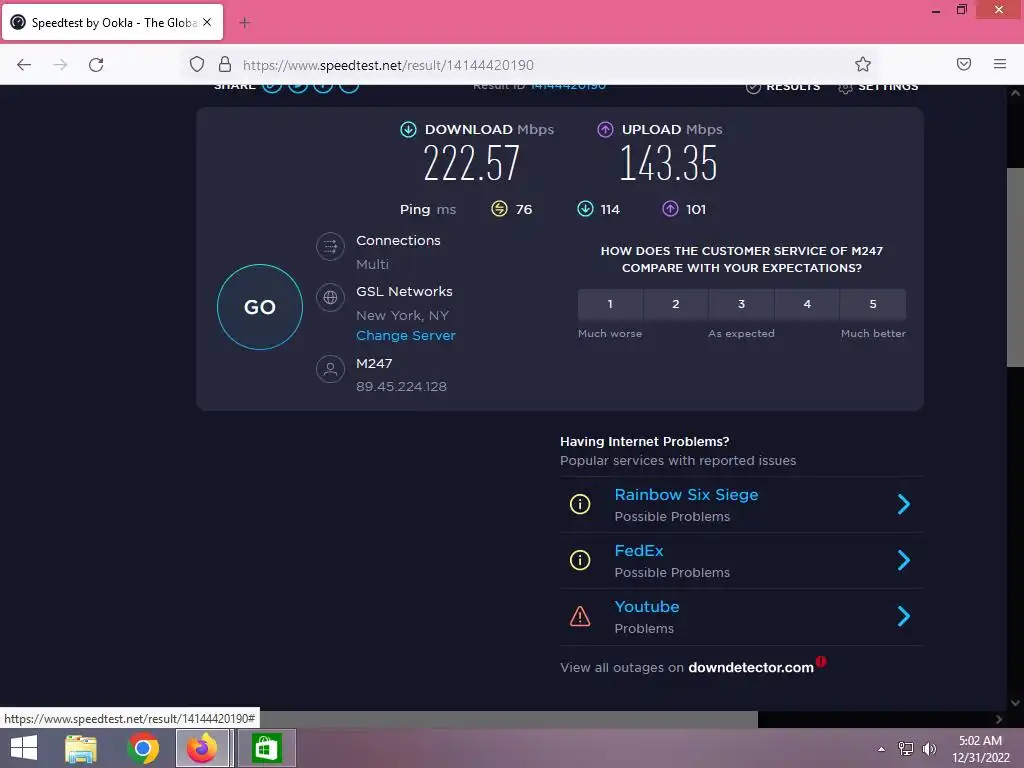This screenshot has height=768, width=1024.
Task: Click the horizontal page scrollbar
Action: point(509,719)
